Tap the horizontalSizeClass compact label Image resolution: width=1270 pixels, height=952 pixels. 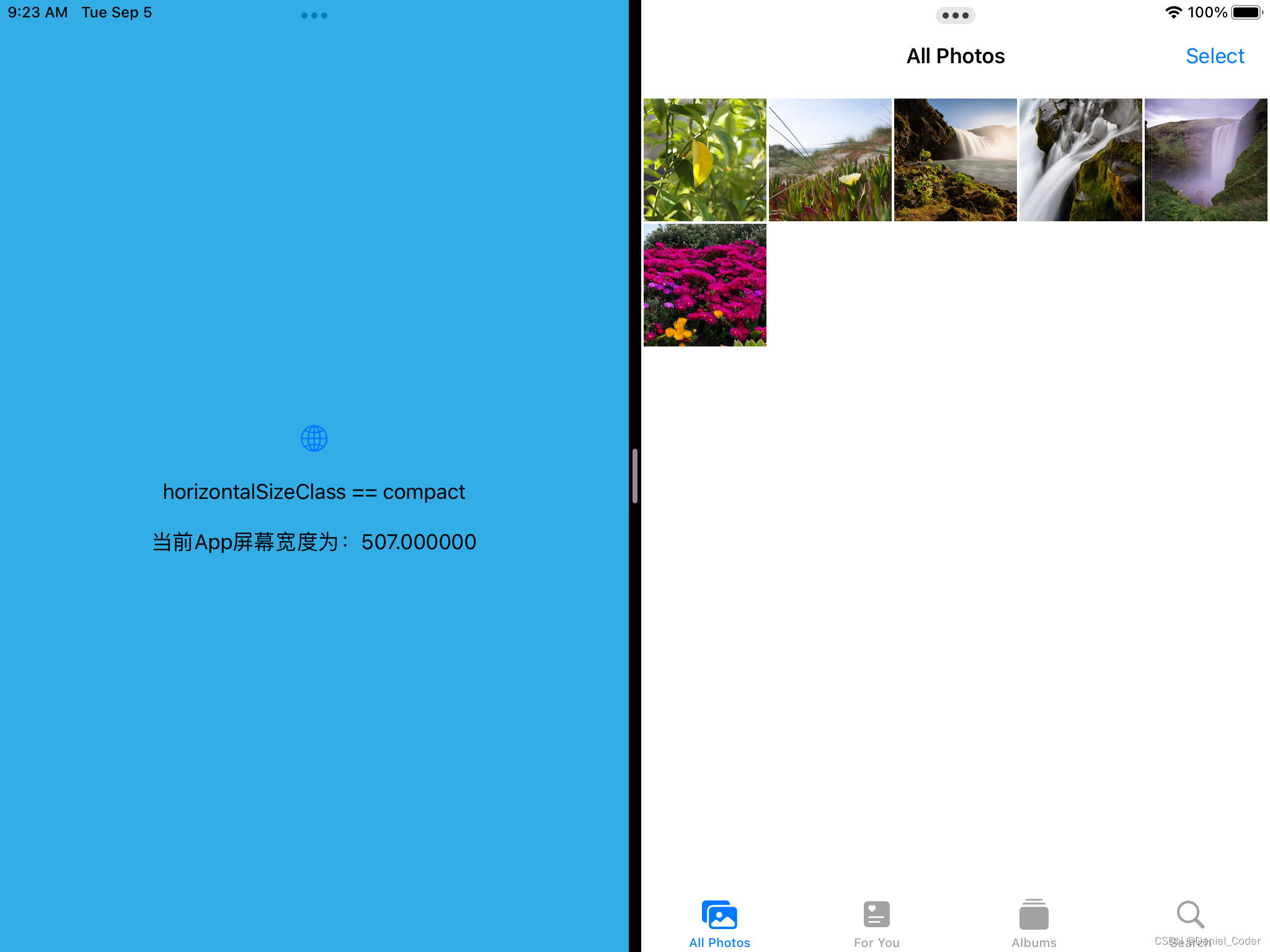tap(314, 492)
